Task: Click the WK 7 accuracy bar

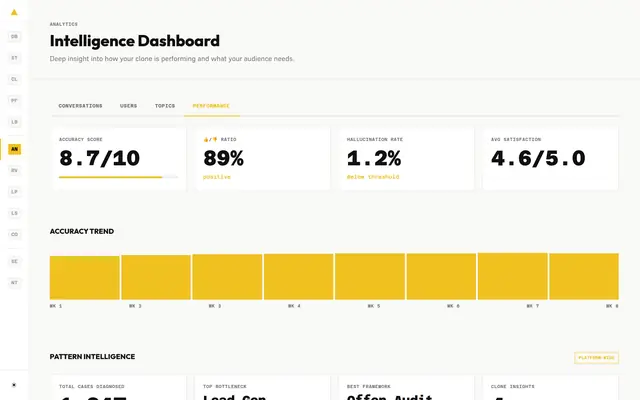Action: (x=513, y=276)
